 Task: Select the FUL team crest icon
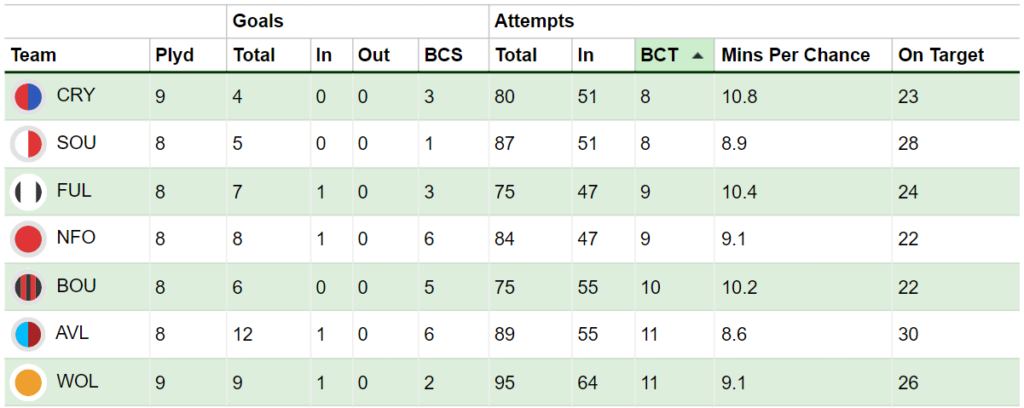coord(28,192)
